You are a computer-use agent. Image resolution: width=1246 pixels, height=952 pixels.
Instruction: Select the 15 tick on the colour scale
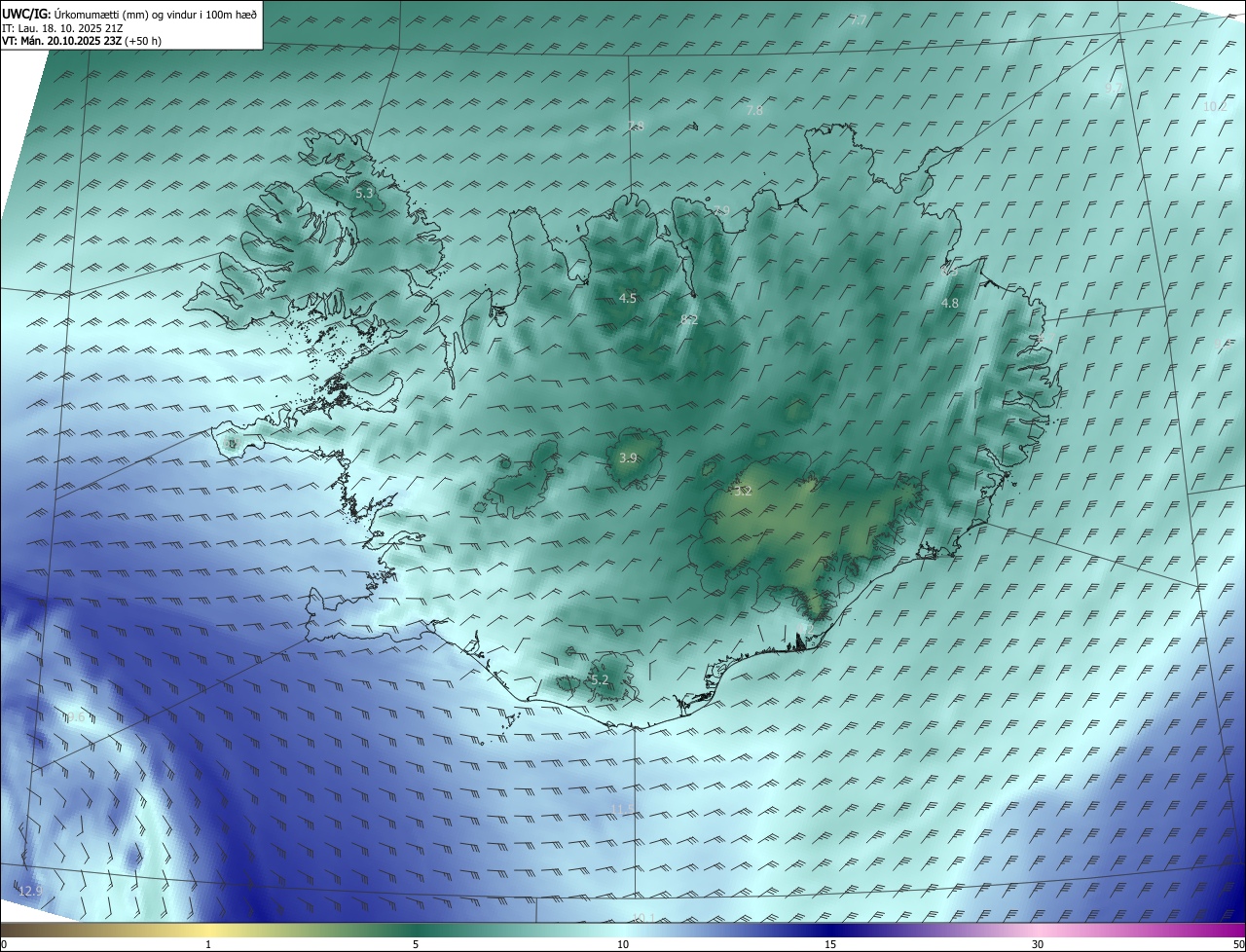pos(830,944)
